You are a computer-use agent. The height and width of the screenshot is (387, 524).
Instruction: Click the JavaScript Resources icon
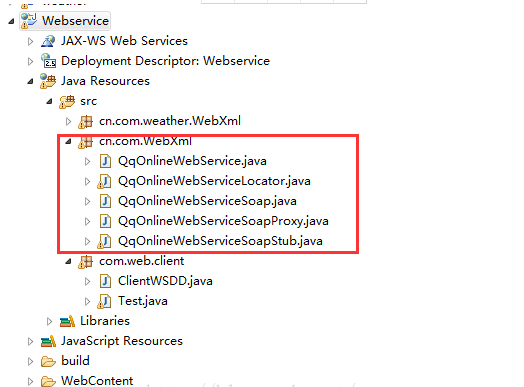pos(48,341)
